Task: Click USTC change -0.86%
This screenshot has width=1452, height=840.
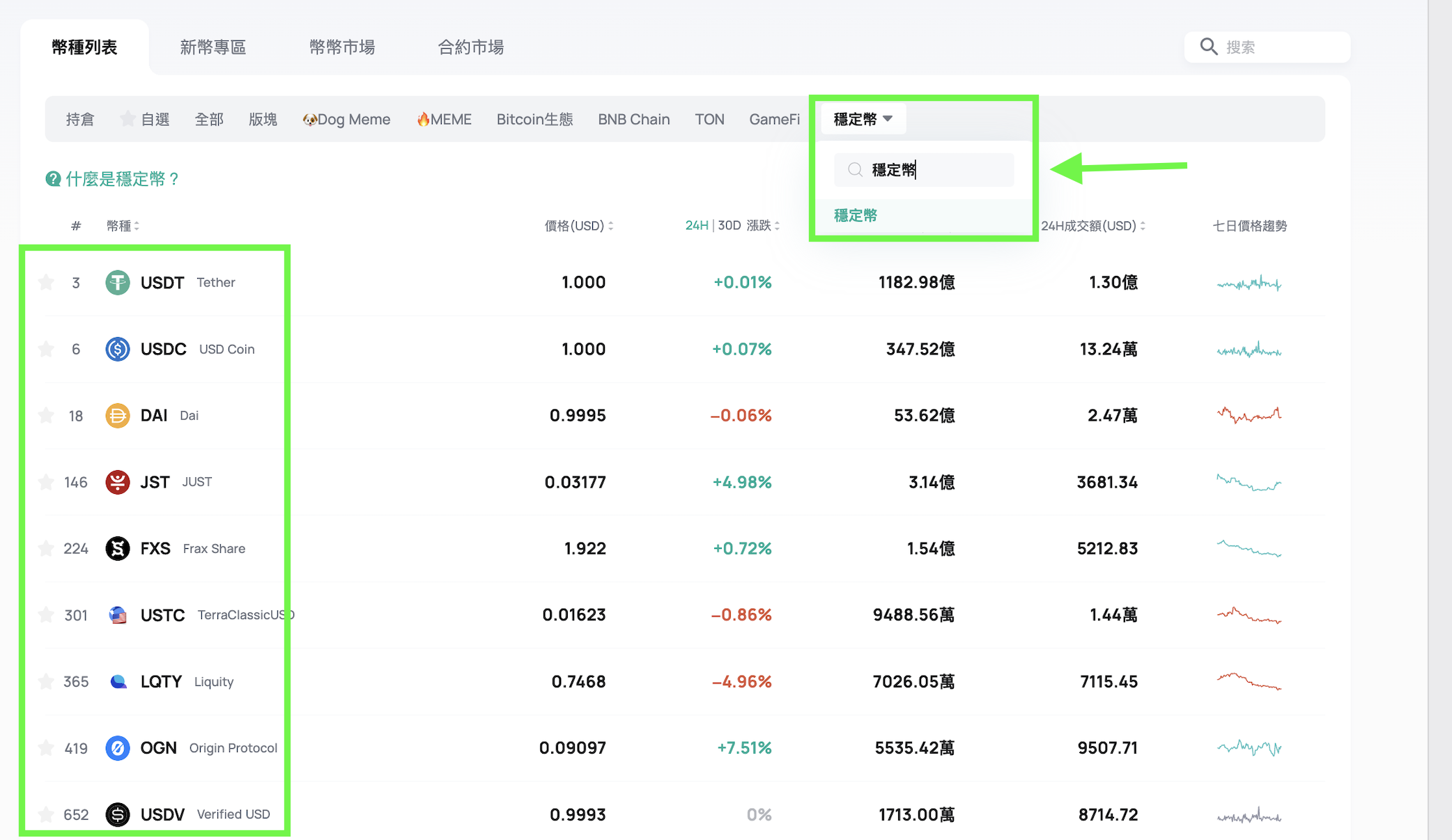Action: pyautogui.click(x=741, y=615)
